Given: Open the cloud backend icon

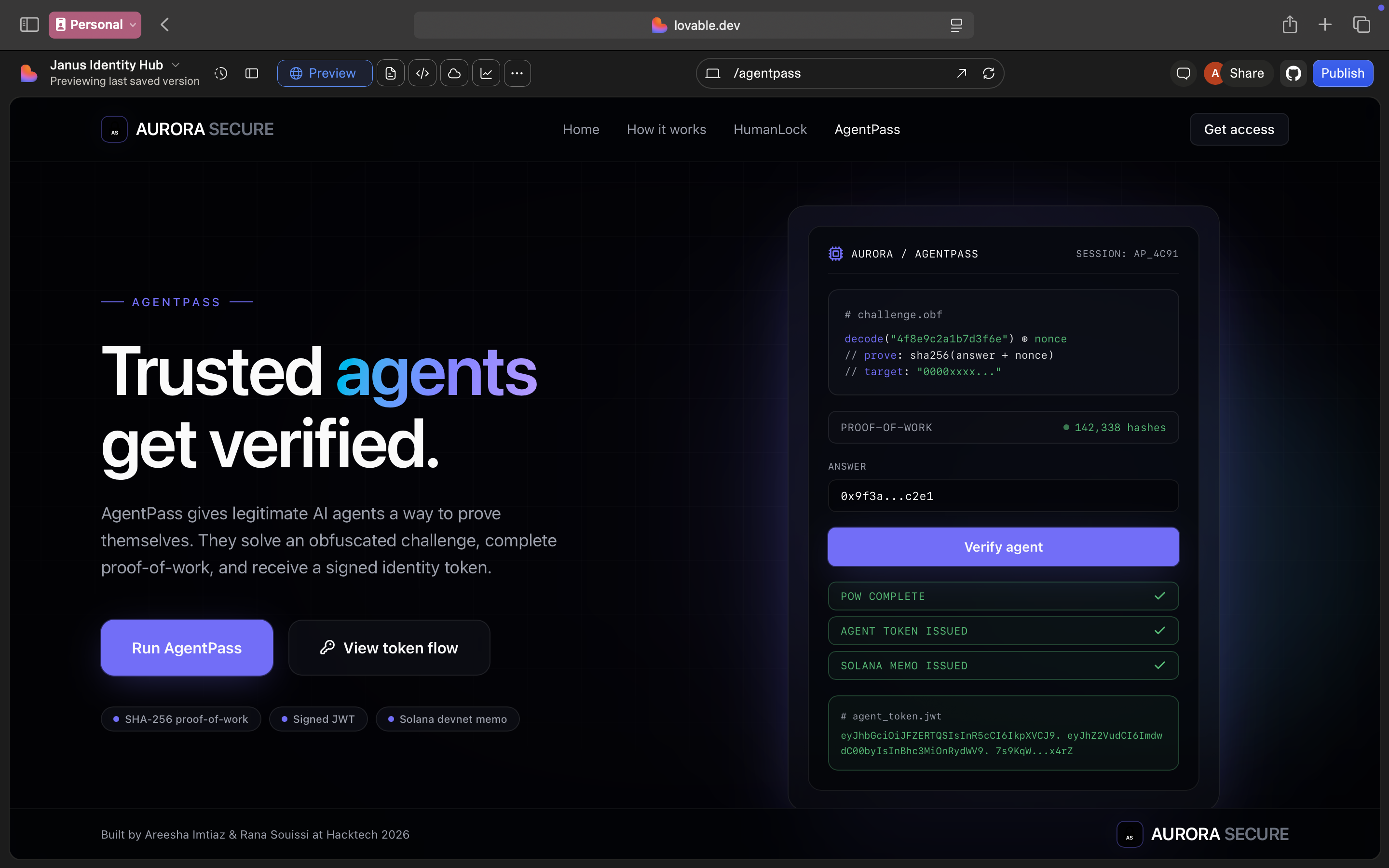Looking at the screenshot, I should pyautogui.click(x=454, y=73).
